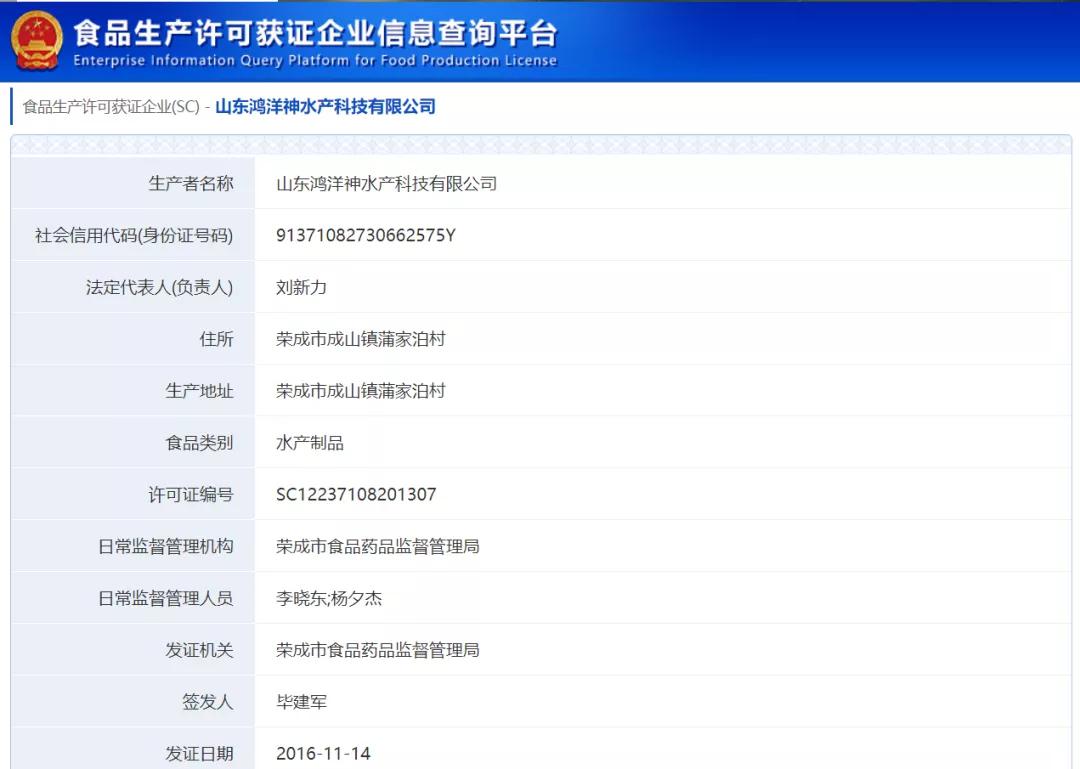Image resolution: width=1080 pixels, height=769 pixels.
Task: Click the English platform subtitle text
Action: point(314,61)
